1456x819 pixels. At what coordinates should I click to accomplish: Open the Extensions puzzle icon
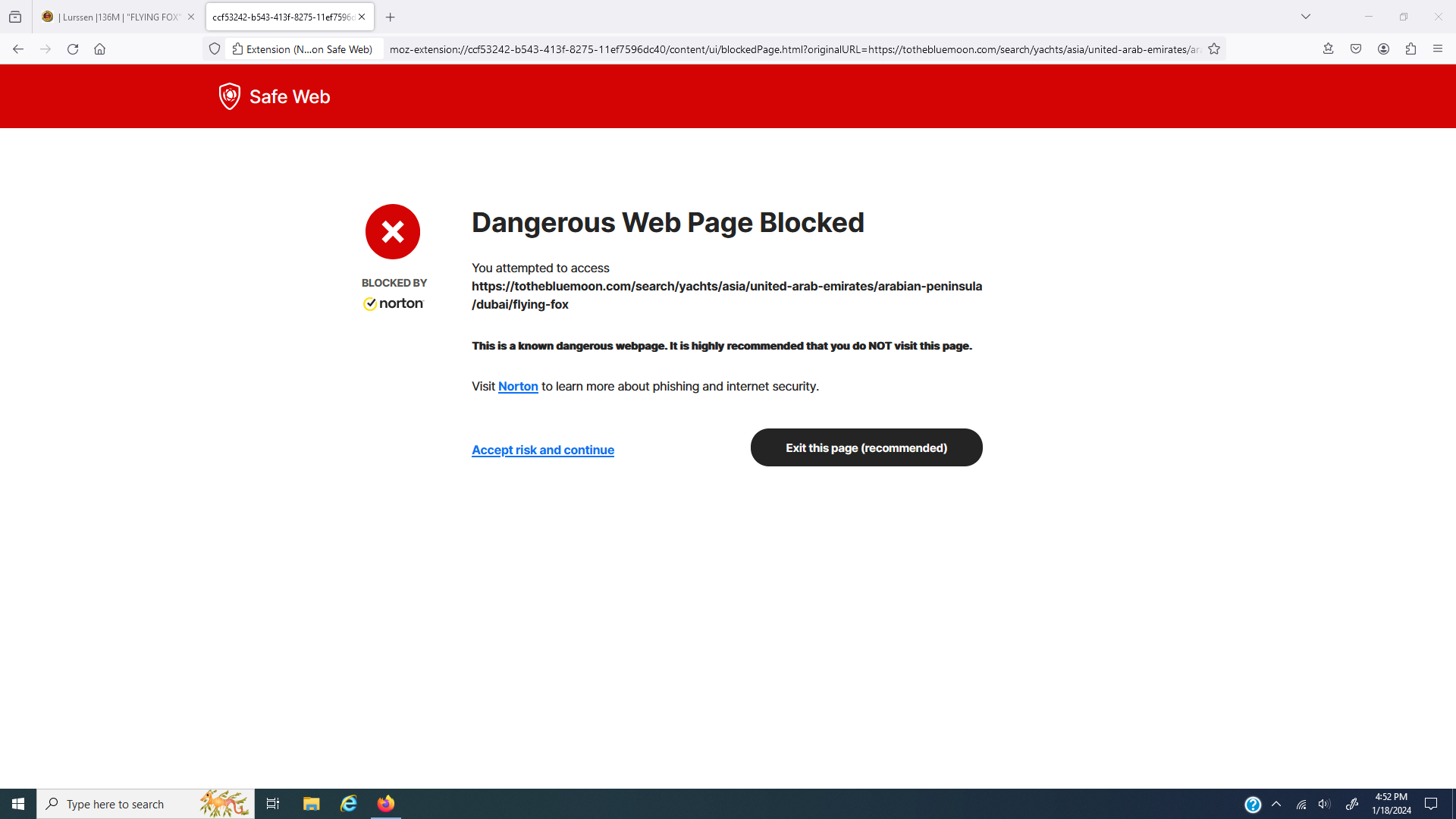coord(1410,49)
